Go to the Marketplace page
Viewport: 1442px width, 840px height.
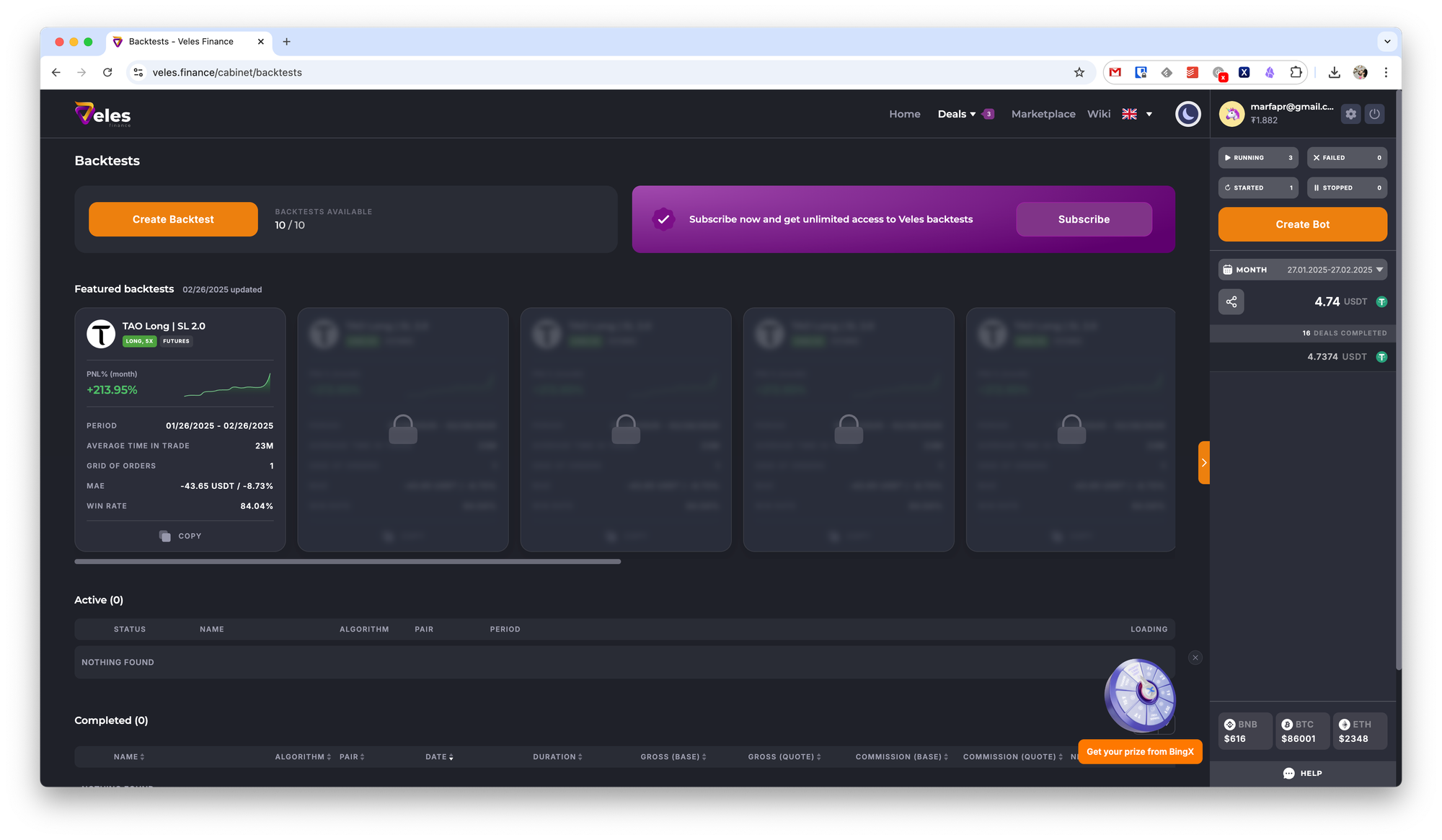point(1043,114)
